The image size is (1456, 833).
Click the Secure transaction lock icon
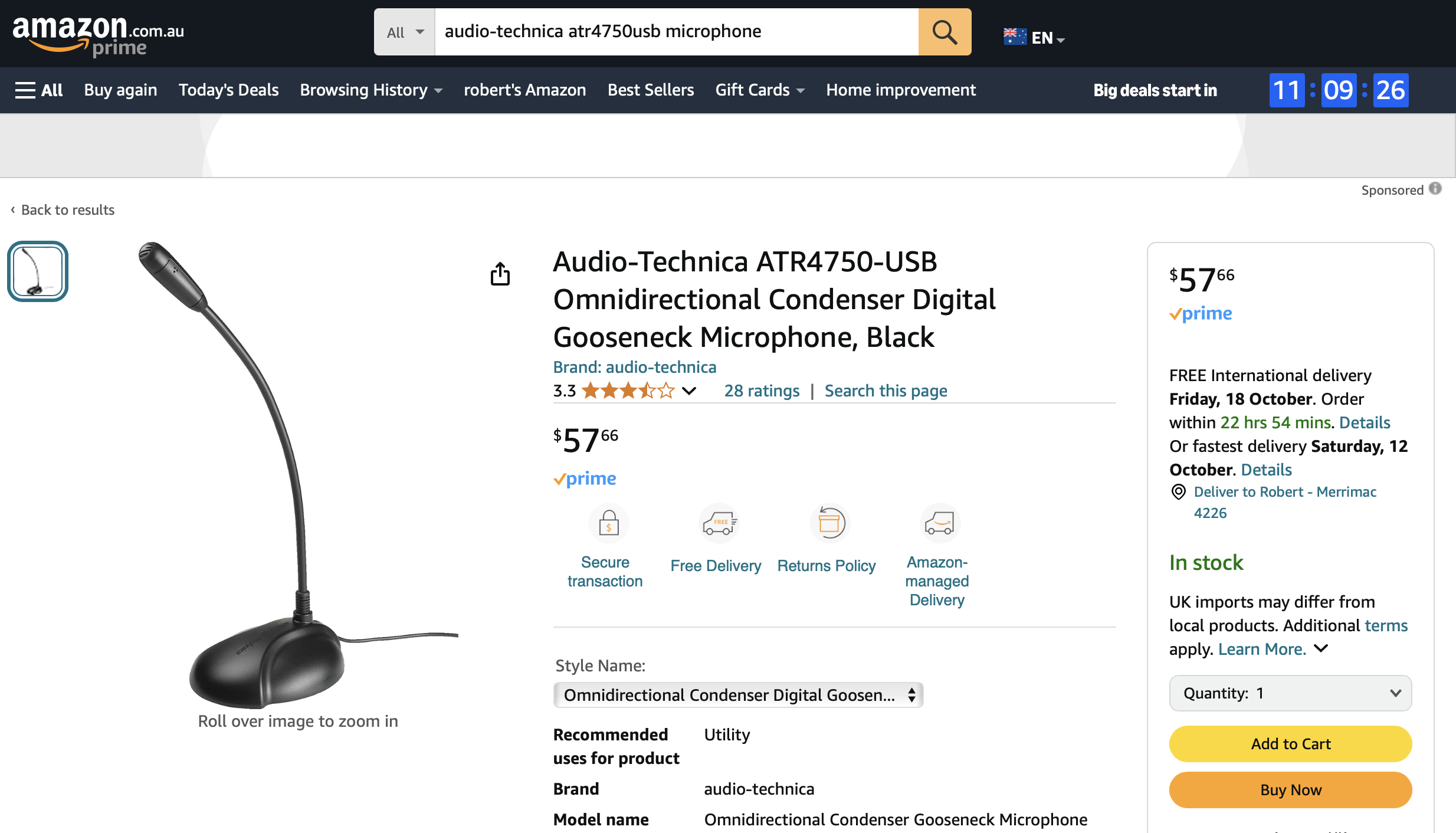tap(608, 523)
